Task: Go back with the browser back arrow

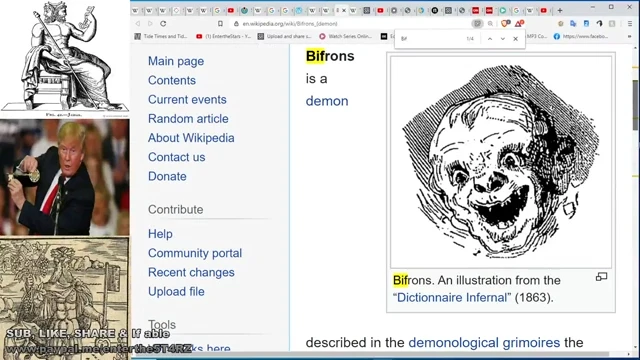Action: click(138, 24)
